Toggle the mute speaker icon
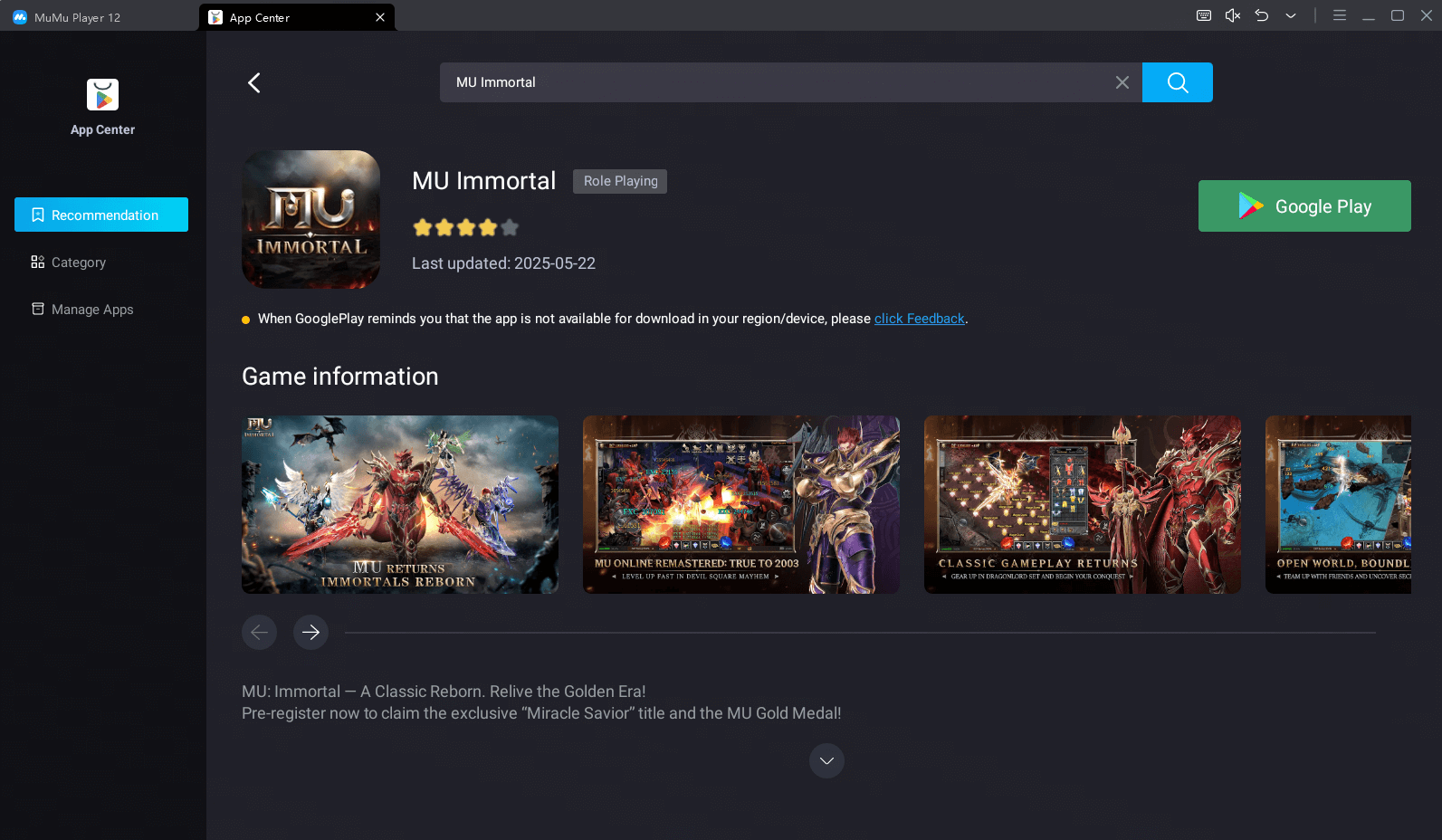The image size is (1442, 840). 1232,16
